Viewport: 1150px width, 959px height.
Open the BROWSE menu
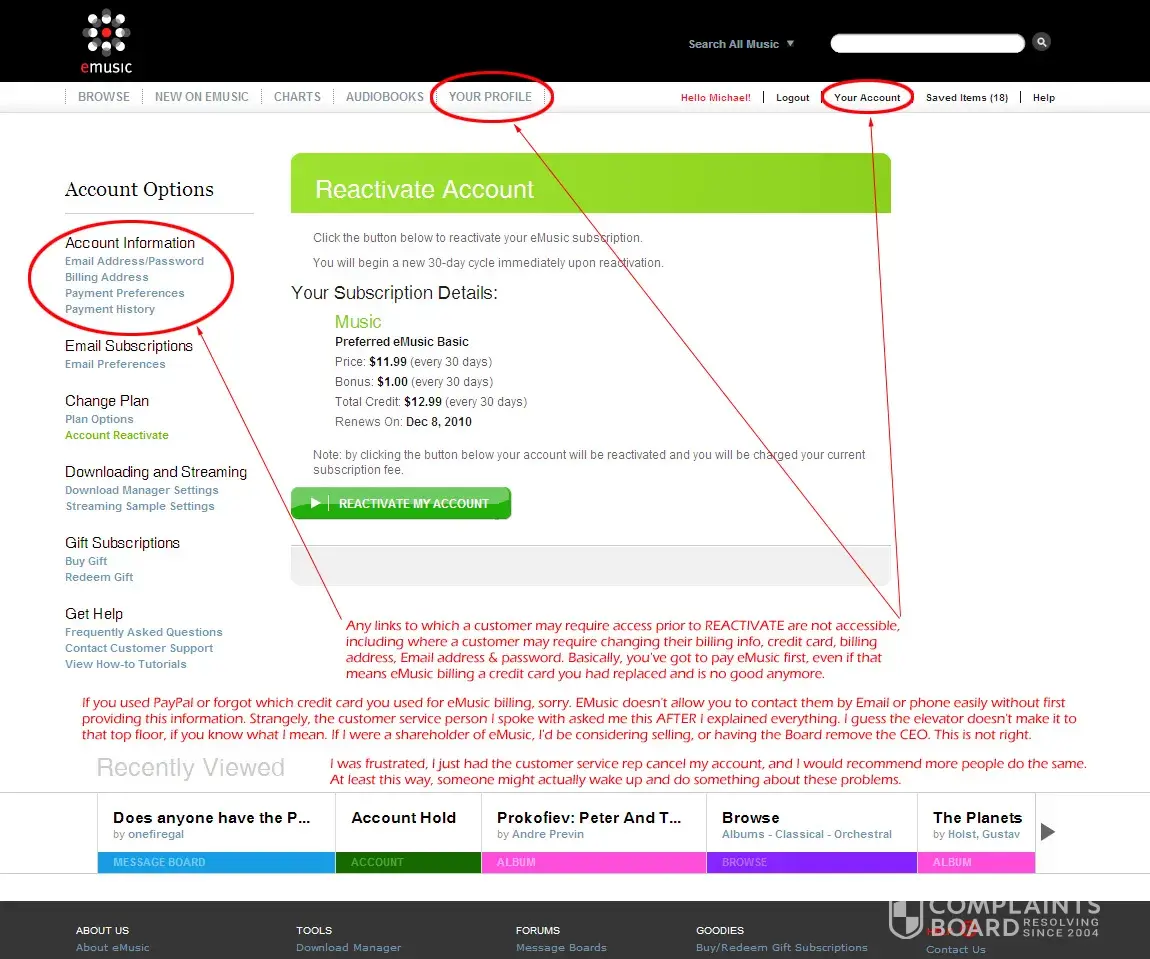click(103, 97)
